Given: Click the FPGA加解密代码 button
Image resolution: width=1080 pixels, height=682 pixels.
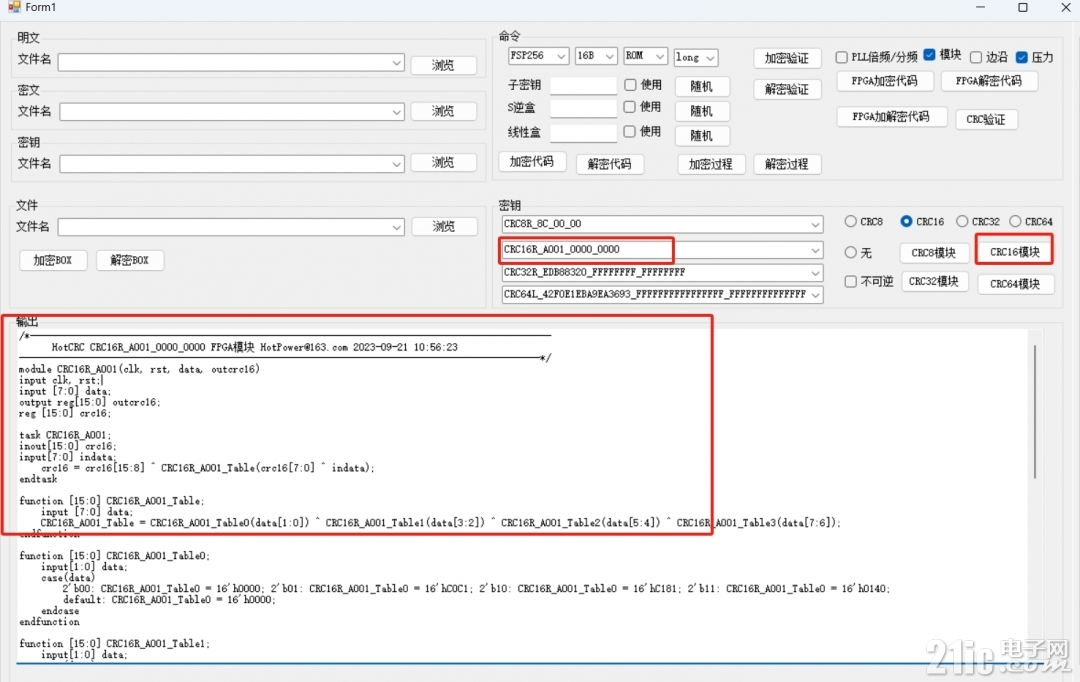Looking at the screenshot, I should point(891,117).
